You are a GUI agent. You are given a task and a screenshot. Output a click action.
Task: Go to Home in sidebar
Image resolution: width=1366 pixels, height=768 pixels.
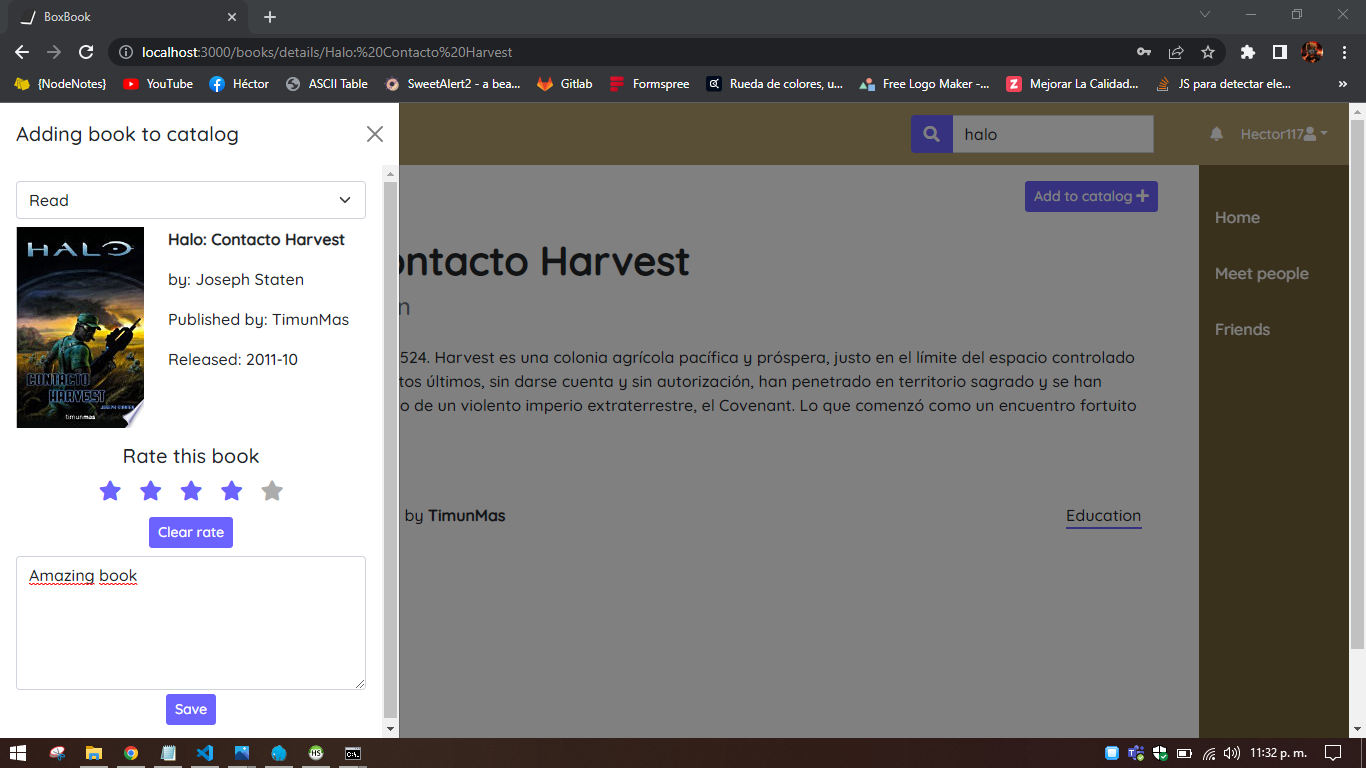pyautogui.click(x=1237, y=217)
